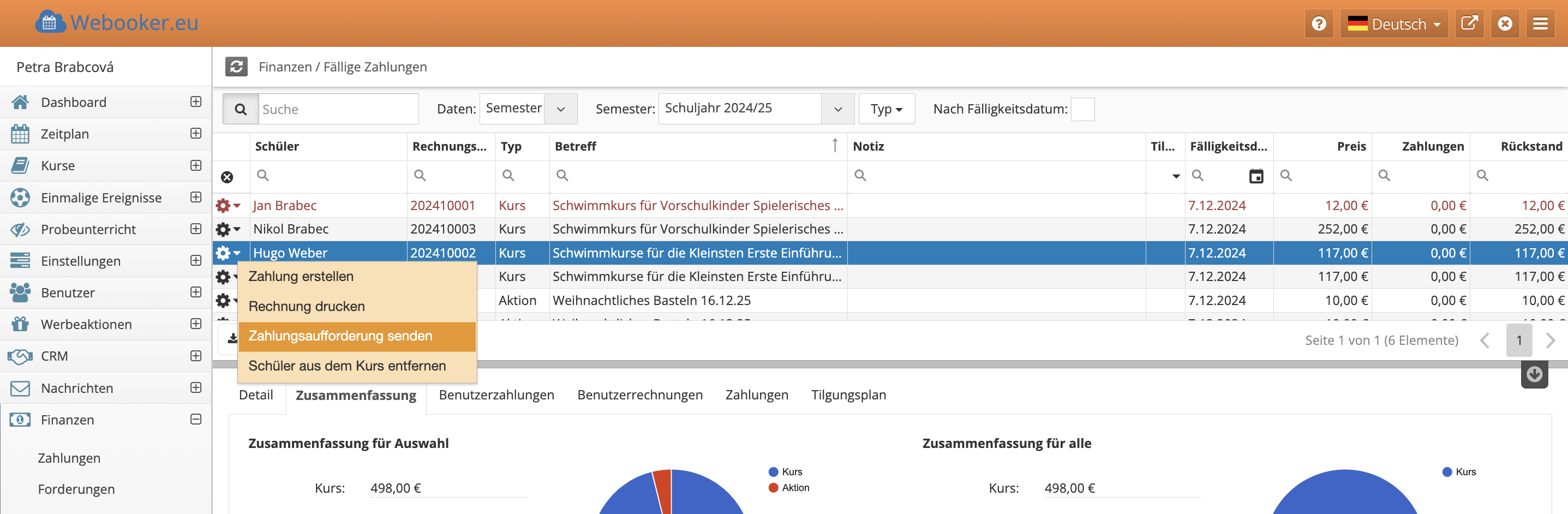This screenshot has width=1568, height=514.
Task: Open the calendar picker in Fälligkeitsdatum filter
Action: [1256, 177]
